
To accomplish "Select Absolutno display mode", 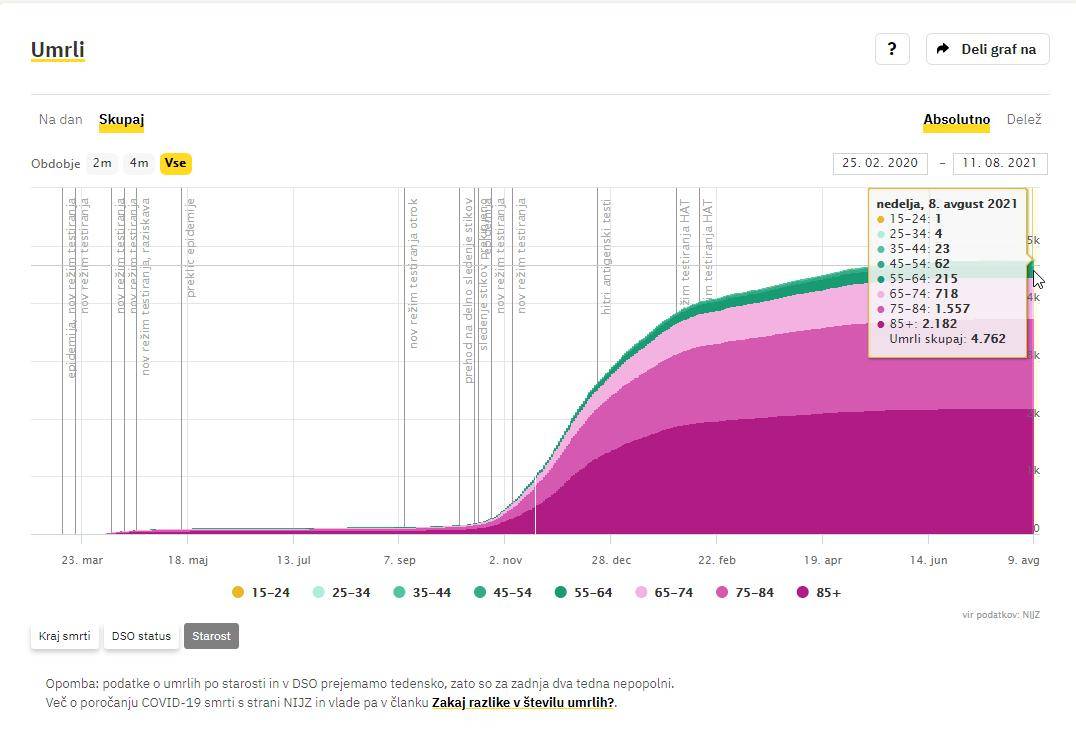I will 957,119.
